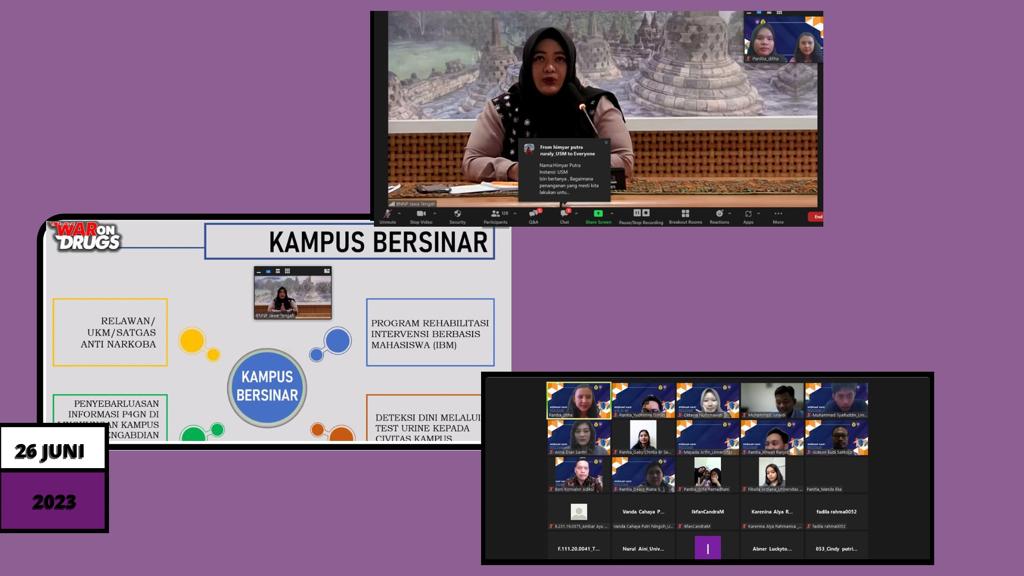Click the red End button
This screenshot has width=1024, height=576.
[x=816, y=216]
